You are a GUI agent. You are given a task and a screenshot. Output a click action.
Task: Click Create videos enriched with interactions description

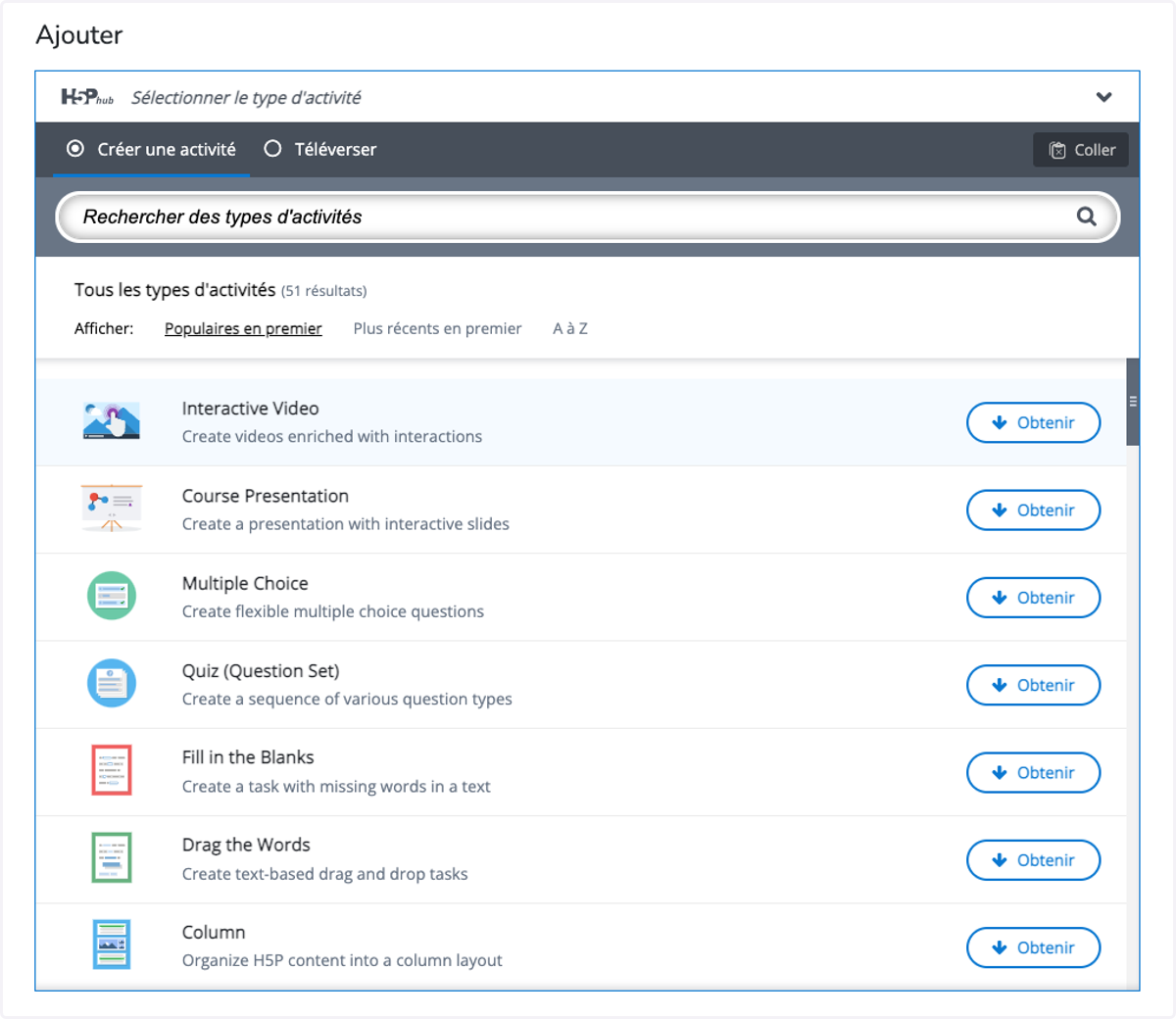point(332,437)
